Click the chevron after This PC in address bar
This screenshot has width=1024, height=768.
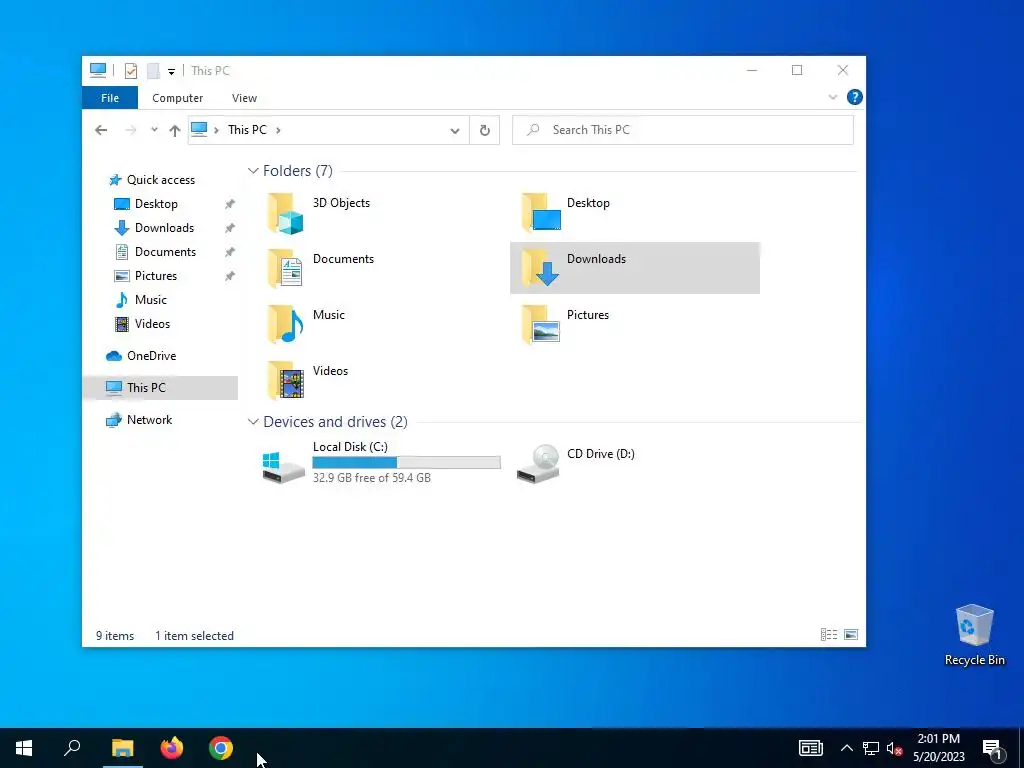coord(278,130)
